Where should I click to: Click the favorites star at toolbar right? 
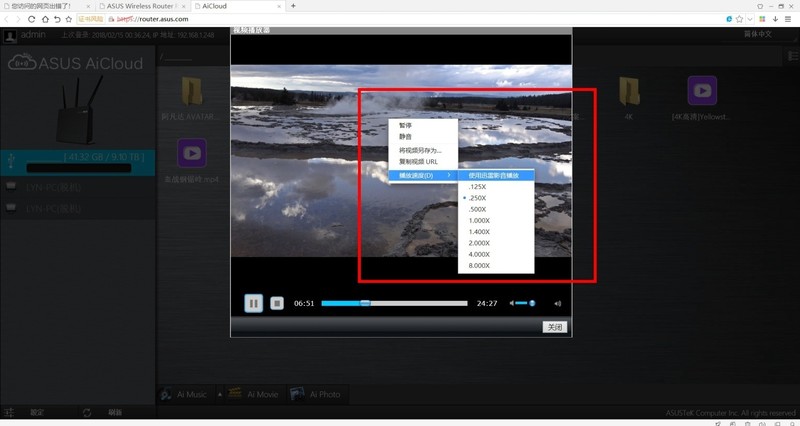(x=739, y=19)
